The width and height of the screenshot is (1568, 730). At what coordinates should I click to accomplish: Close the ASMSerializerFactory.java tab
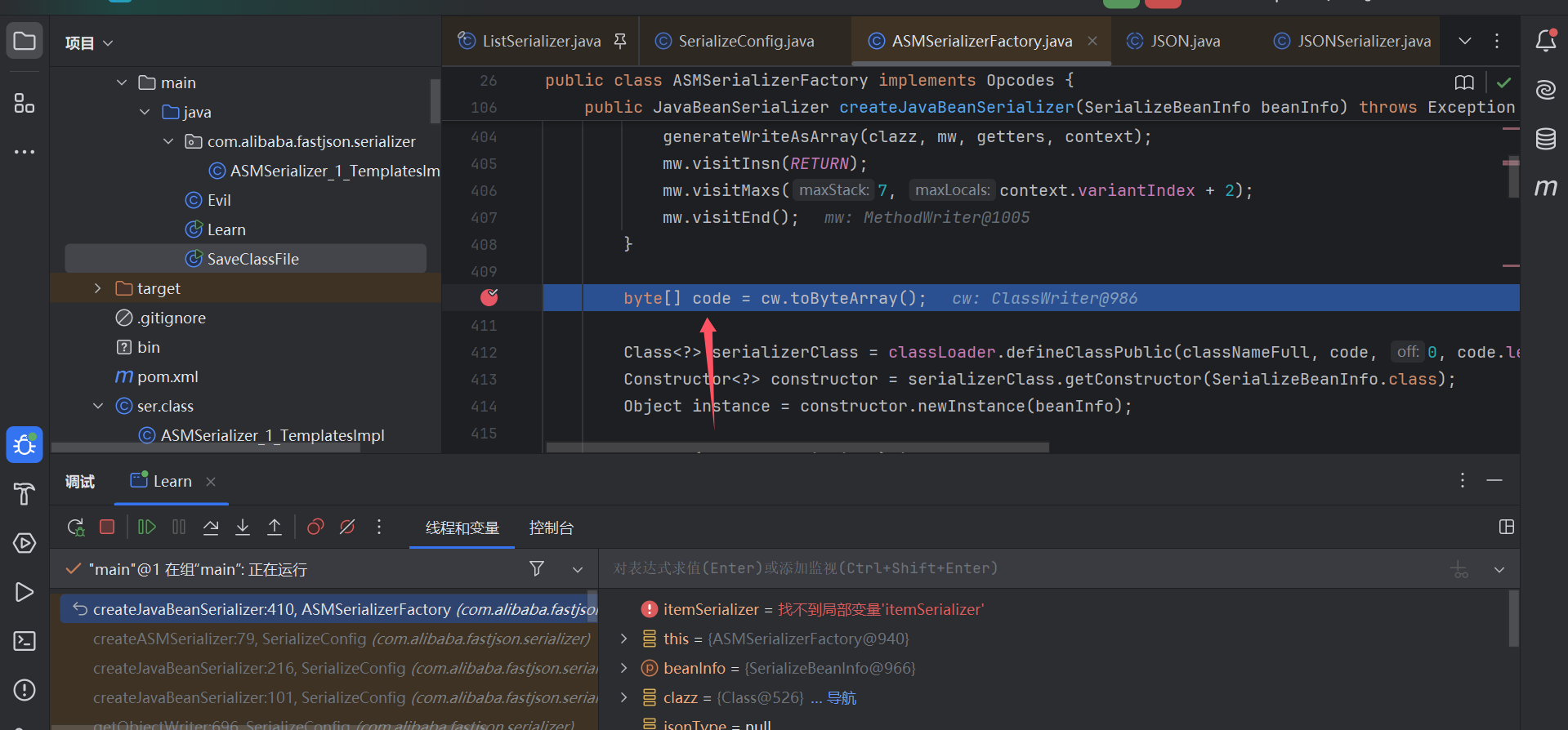(1092, 41)
